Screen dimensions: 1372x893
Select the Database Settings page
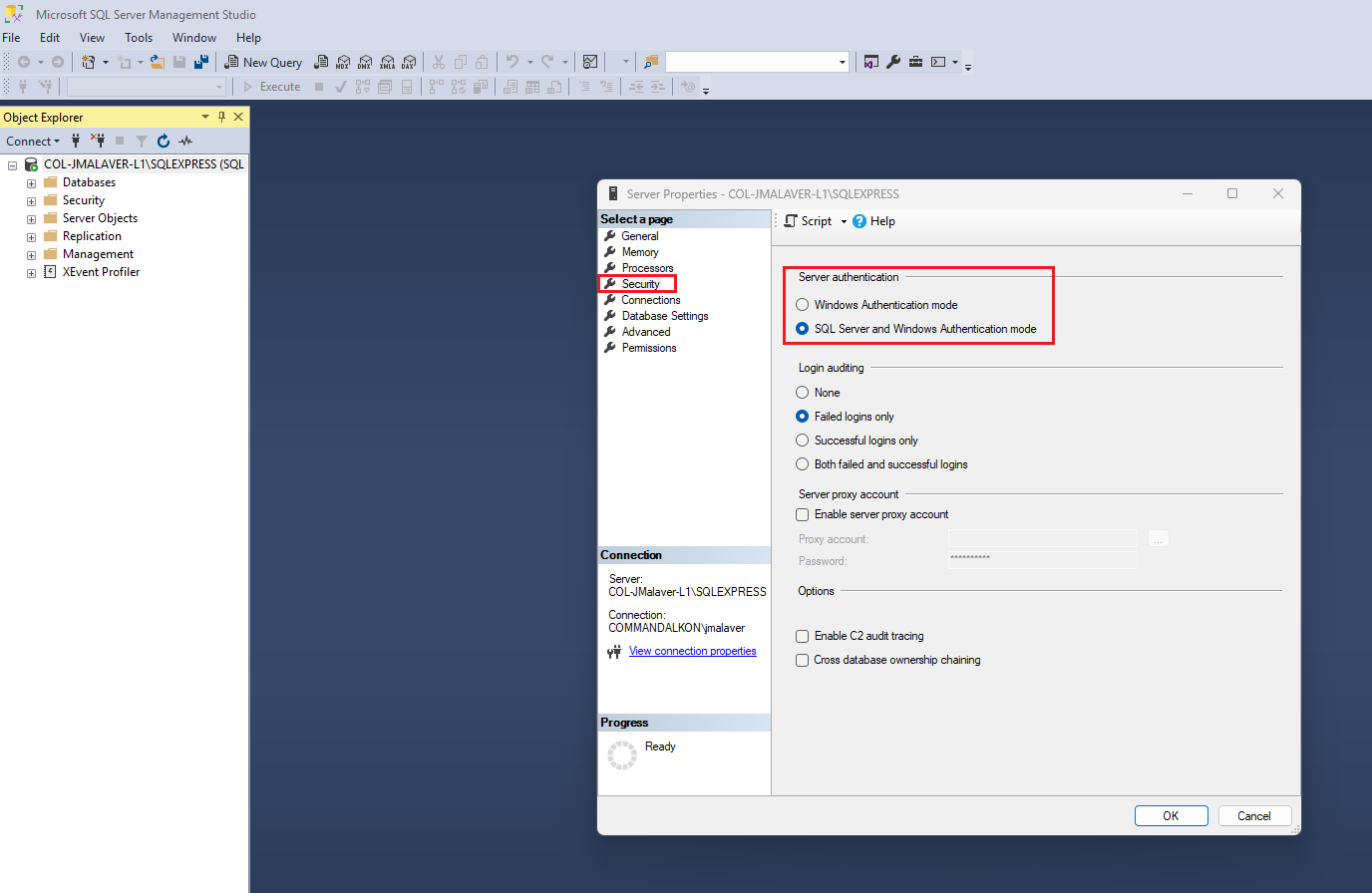coord(664,316)
